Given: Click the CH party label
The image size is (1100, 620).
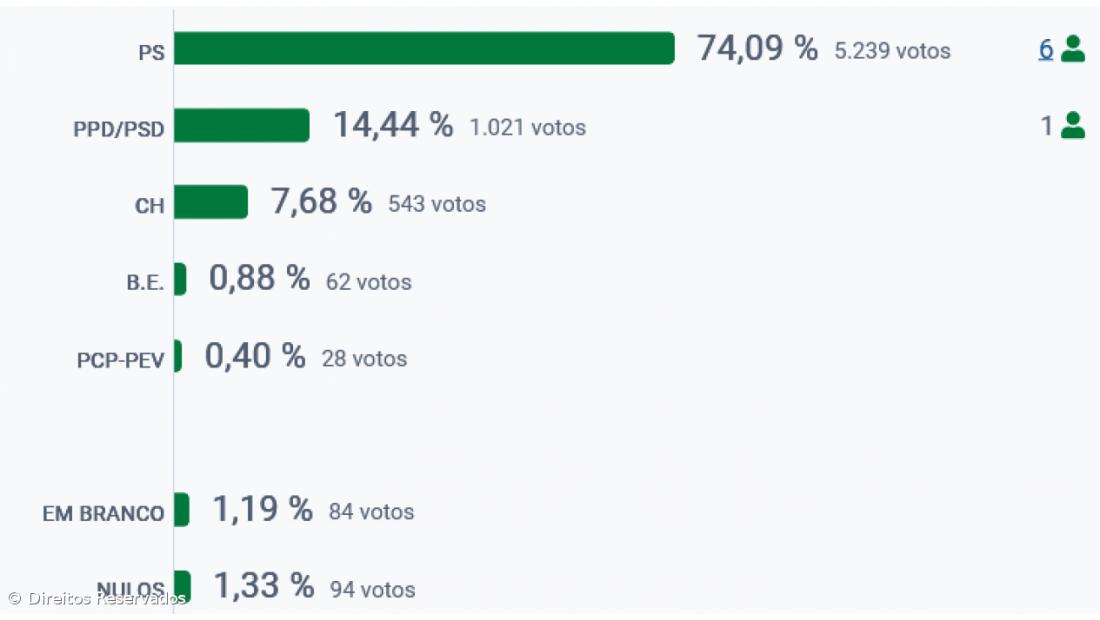Looking at the screenshot, I should [149, 207].
